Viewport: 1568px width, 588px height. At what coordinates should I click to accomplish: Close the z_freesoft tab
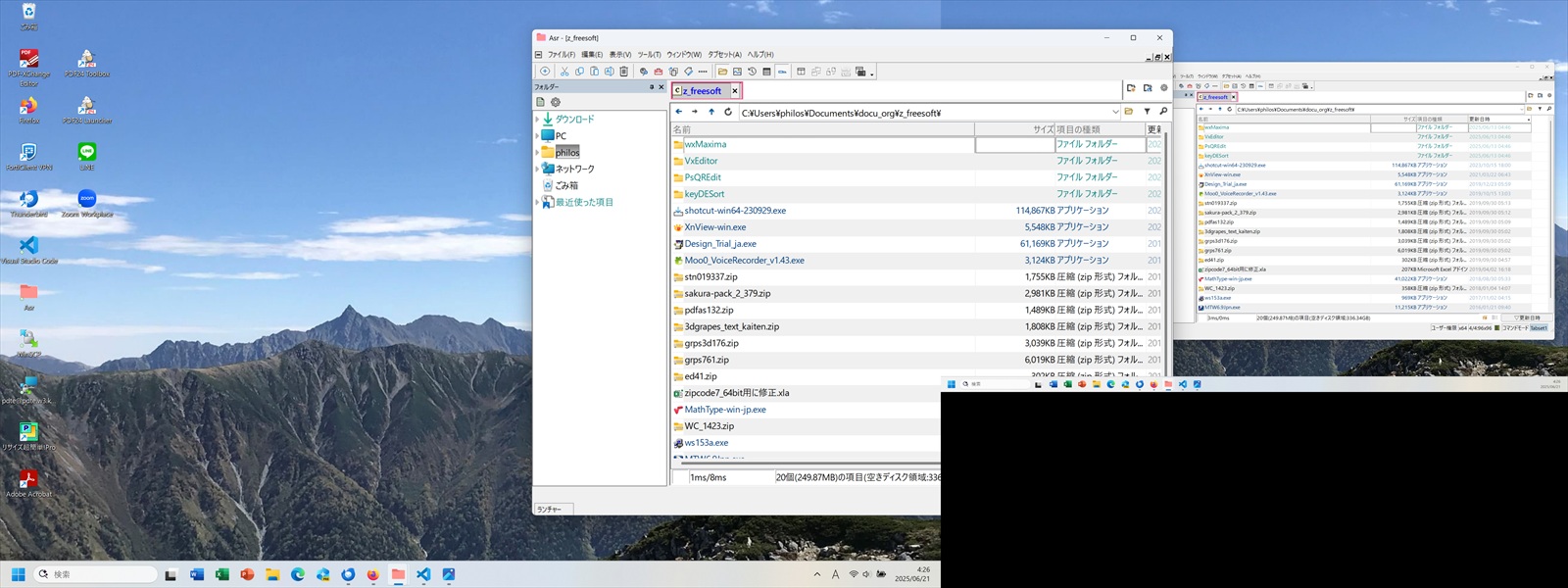(x=735, y=90)
